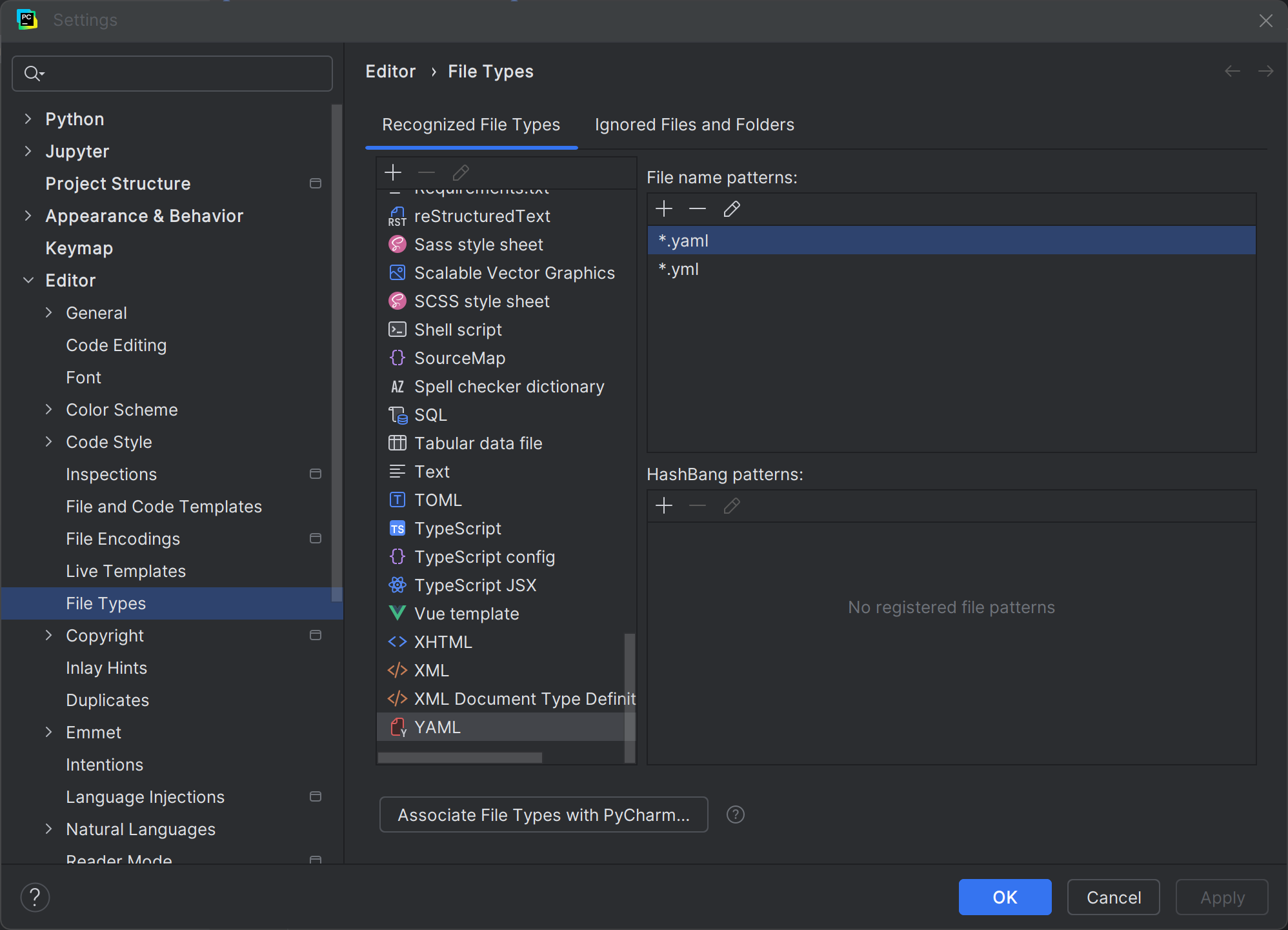Expand the Code Style node

tap(48, 442)
